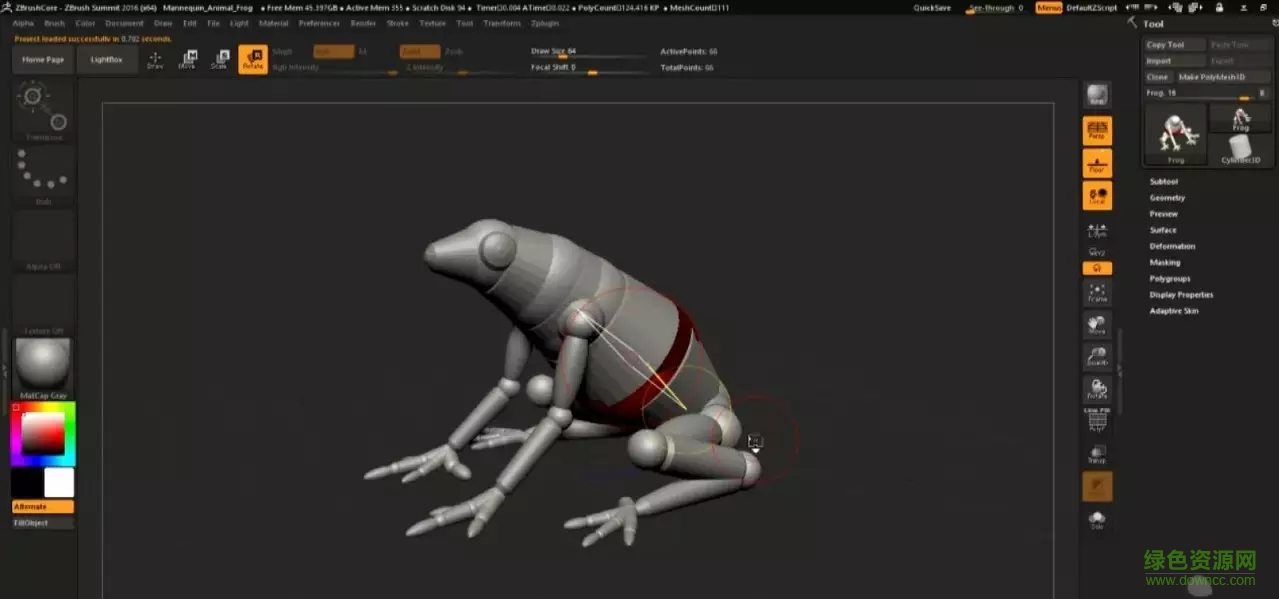Image resolution: width=1279 pixels, height=599 pixels.
Task: Activate the Draw tool
Action: [x=155, y=60]
